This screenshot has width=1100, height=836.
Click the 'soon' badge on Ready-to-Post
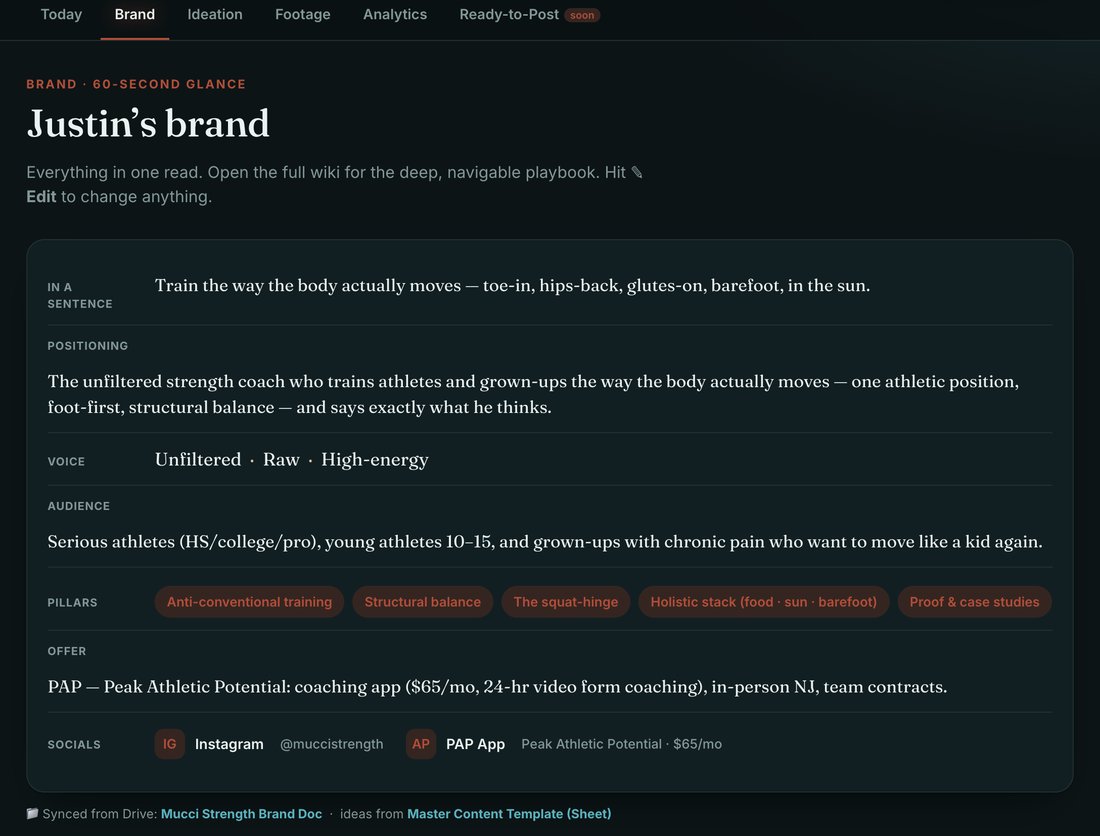(582, 15)
